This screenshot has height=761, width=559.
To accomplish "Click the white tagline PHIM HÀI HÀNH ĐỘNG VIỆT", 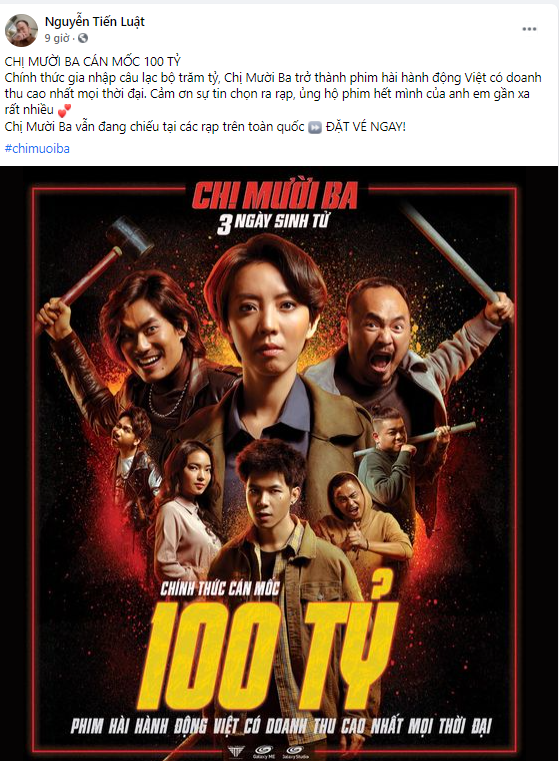I will pyautogui.click(x=281, y=726).
